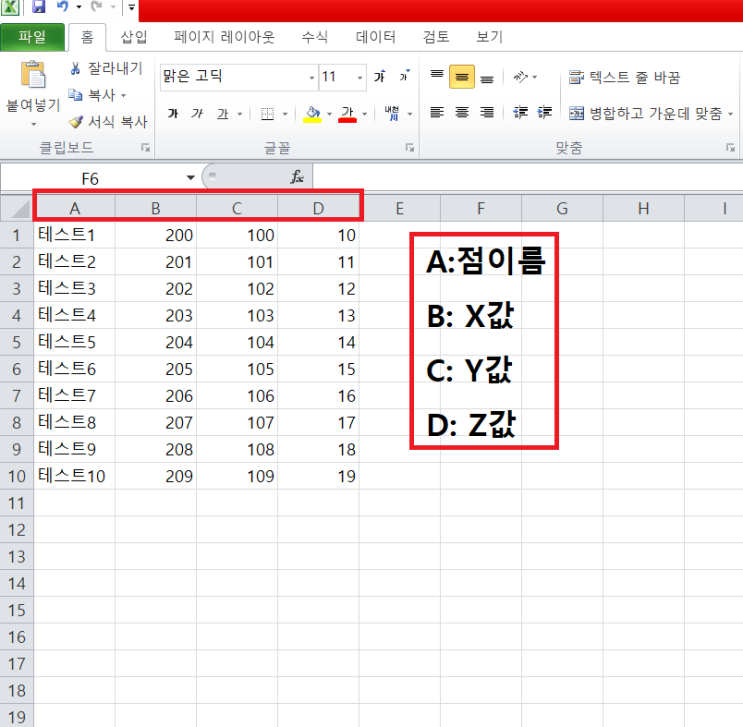Open the Excel application icon menu
The height and width of the screenshot is (727, 743).
9,7
